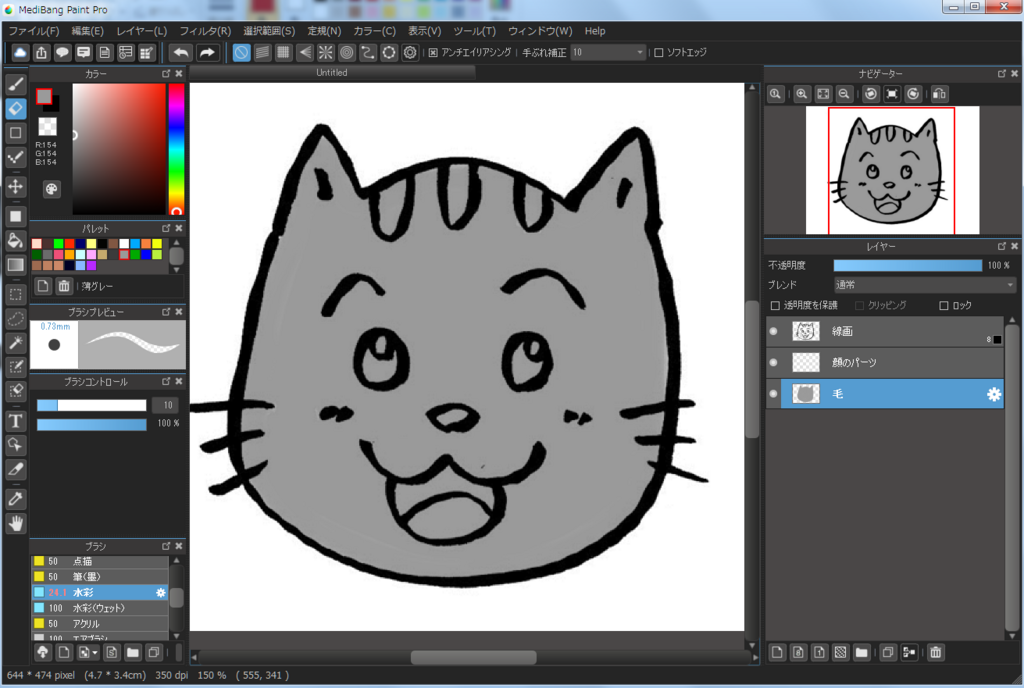Activate the Magic Wand tool

(x=16, y=342)
